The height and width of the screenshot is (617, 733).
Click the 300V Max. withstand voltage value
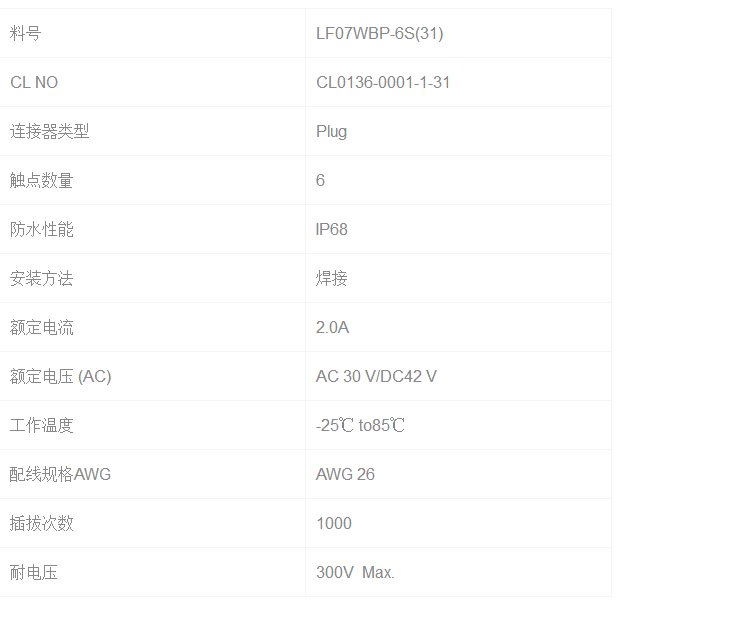(x=355, y=572)
